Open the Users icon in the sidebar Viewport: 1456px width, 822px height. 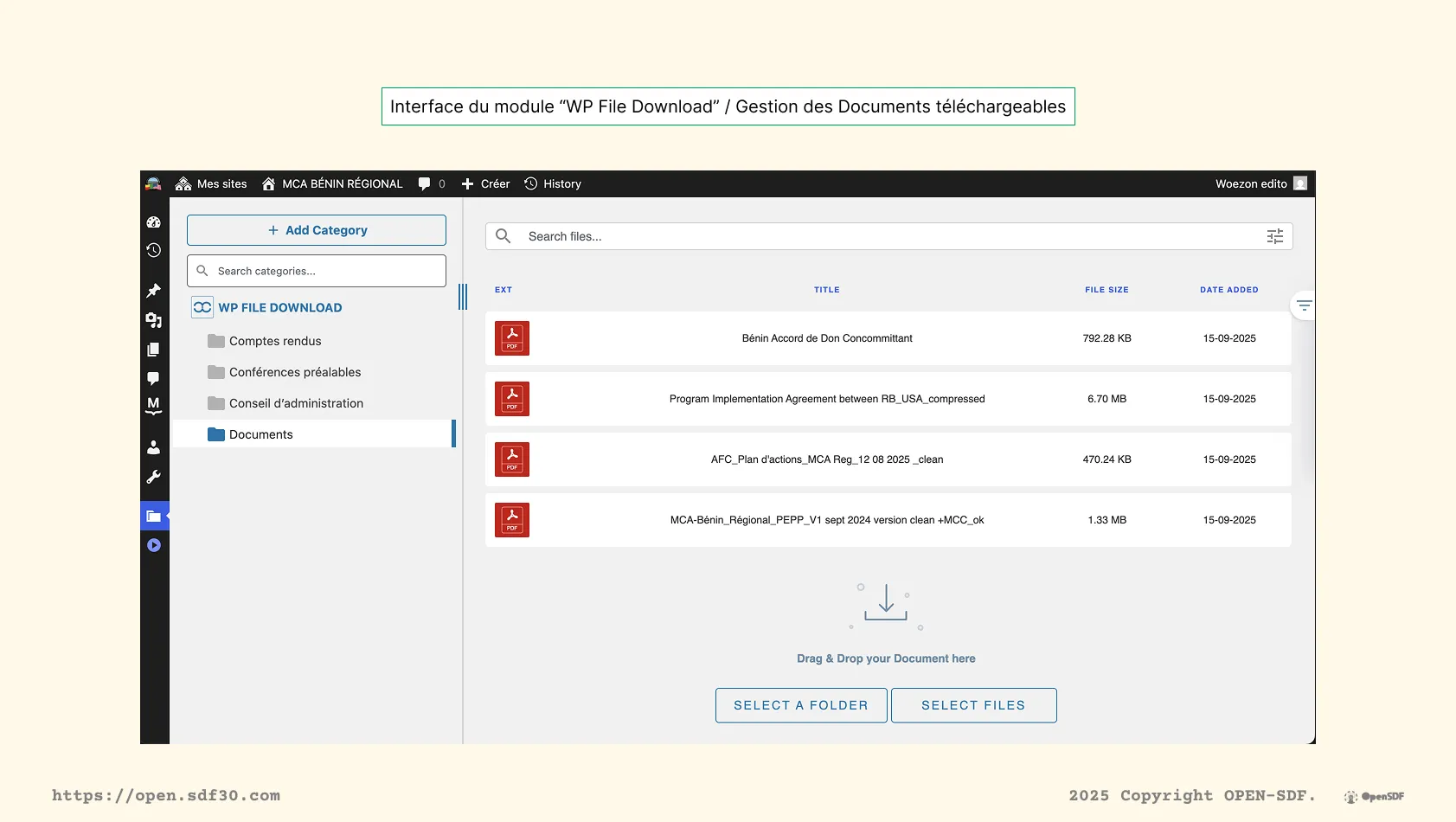(154, 447)
